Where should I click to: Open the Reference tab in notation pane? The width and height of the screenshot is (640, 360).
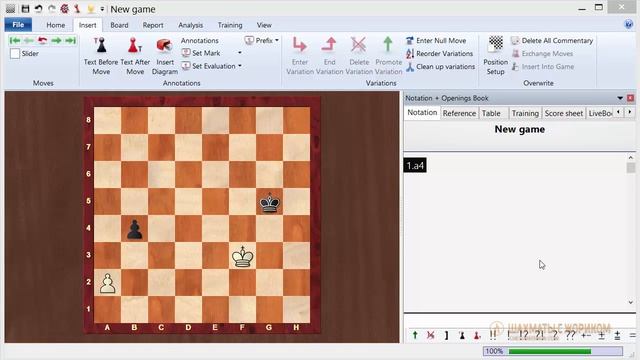coord(459,113)
